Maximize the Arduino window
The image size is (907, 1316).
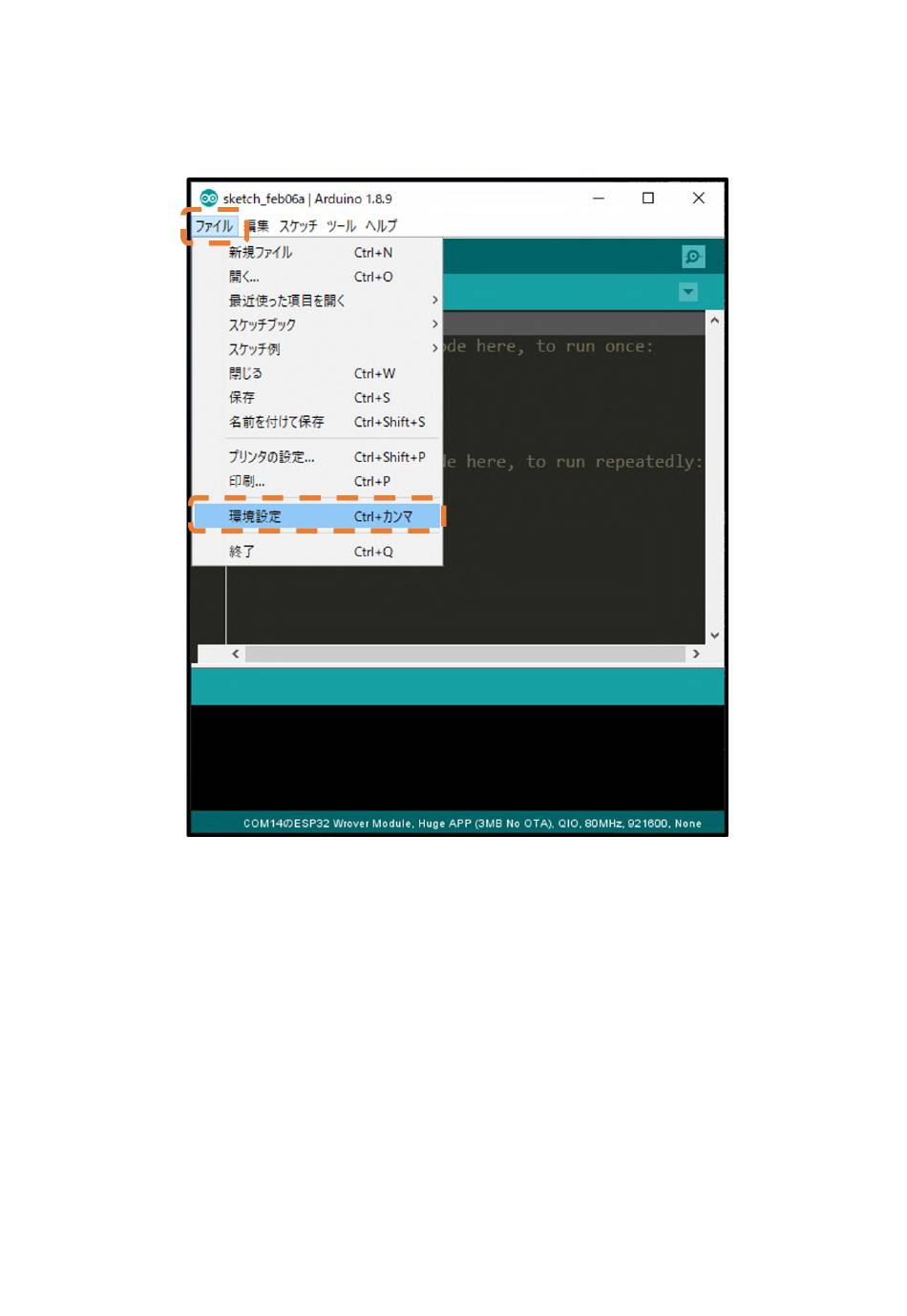[x=648, y=198]
